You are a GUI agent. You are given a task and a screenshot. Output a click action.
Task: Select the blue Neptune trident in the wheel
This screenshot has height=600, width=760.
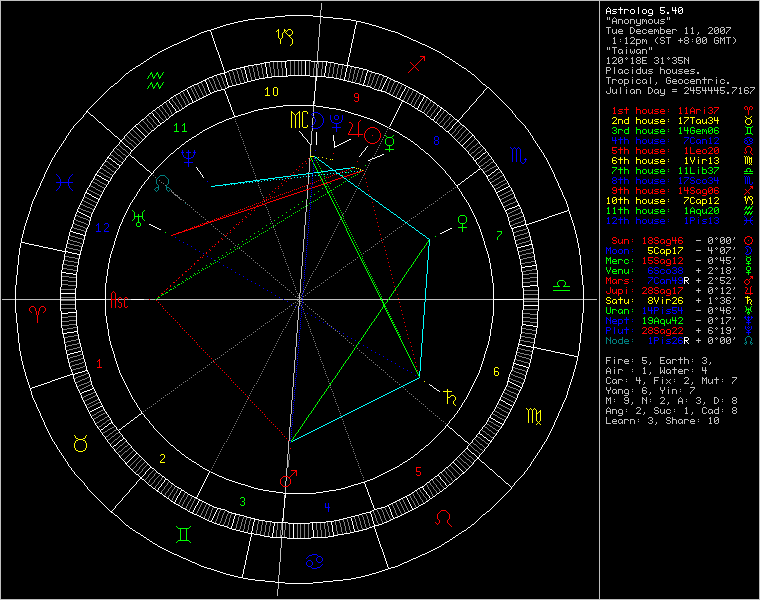pyautogui.click(x=189, y=158)
